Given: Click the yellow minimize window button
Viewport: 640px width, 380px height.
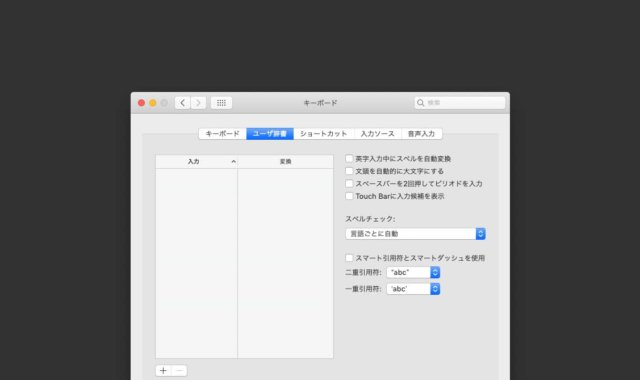Looking at the screenshot, I should [x=153, y=103].
